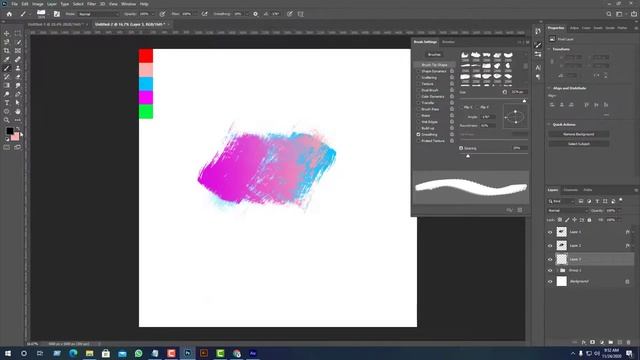Open smoothing options gear icon
Screen dimensions: 640x360
pos(256,14)
